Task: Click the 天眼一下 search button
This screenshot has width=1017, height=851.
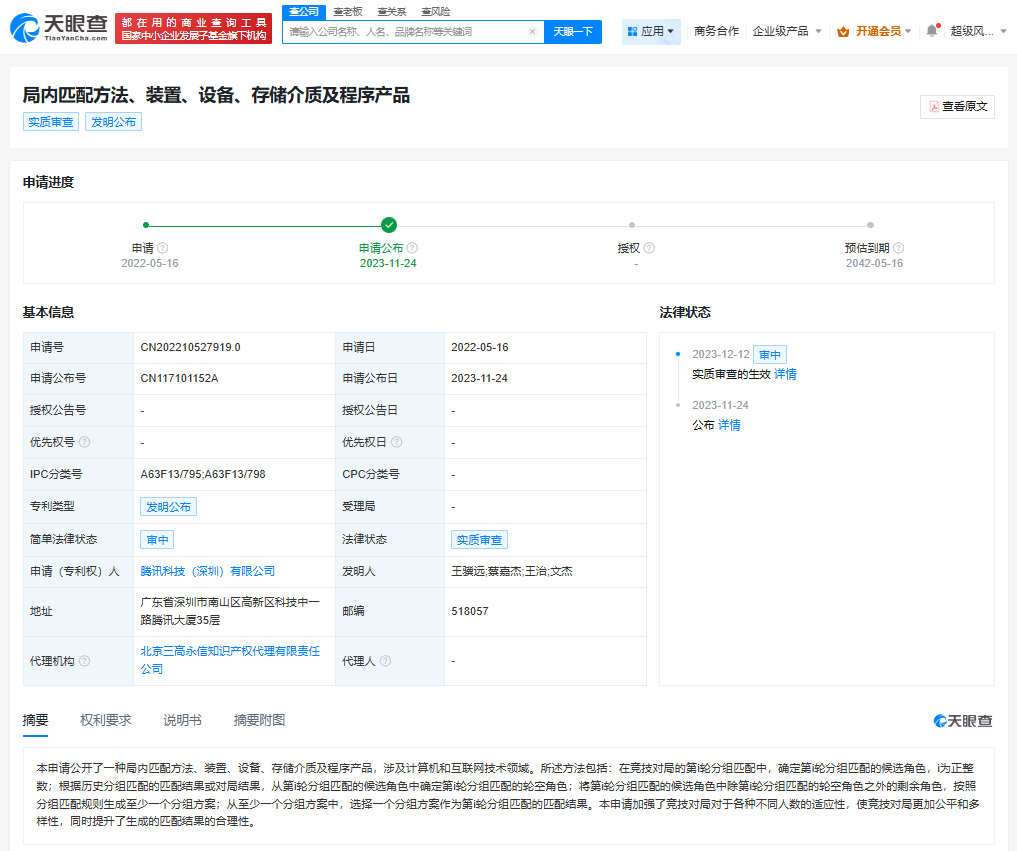Action: 572,31
